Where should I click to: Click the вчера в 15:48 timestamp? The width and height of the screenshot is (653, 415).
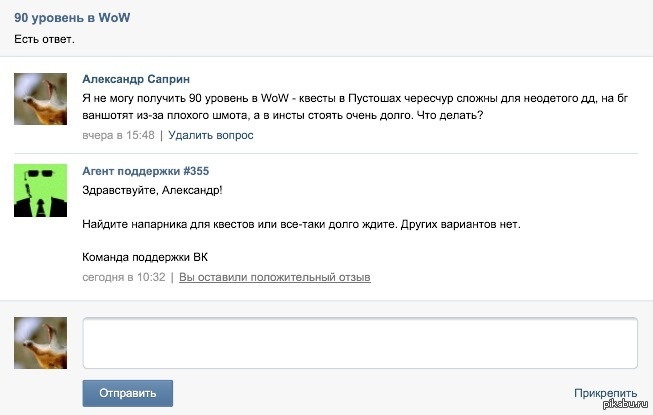(x=118, y=135)
